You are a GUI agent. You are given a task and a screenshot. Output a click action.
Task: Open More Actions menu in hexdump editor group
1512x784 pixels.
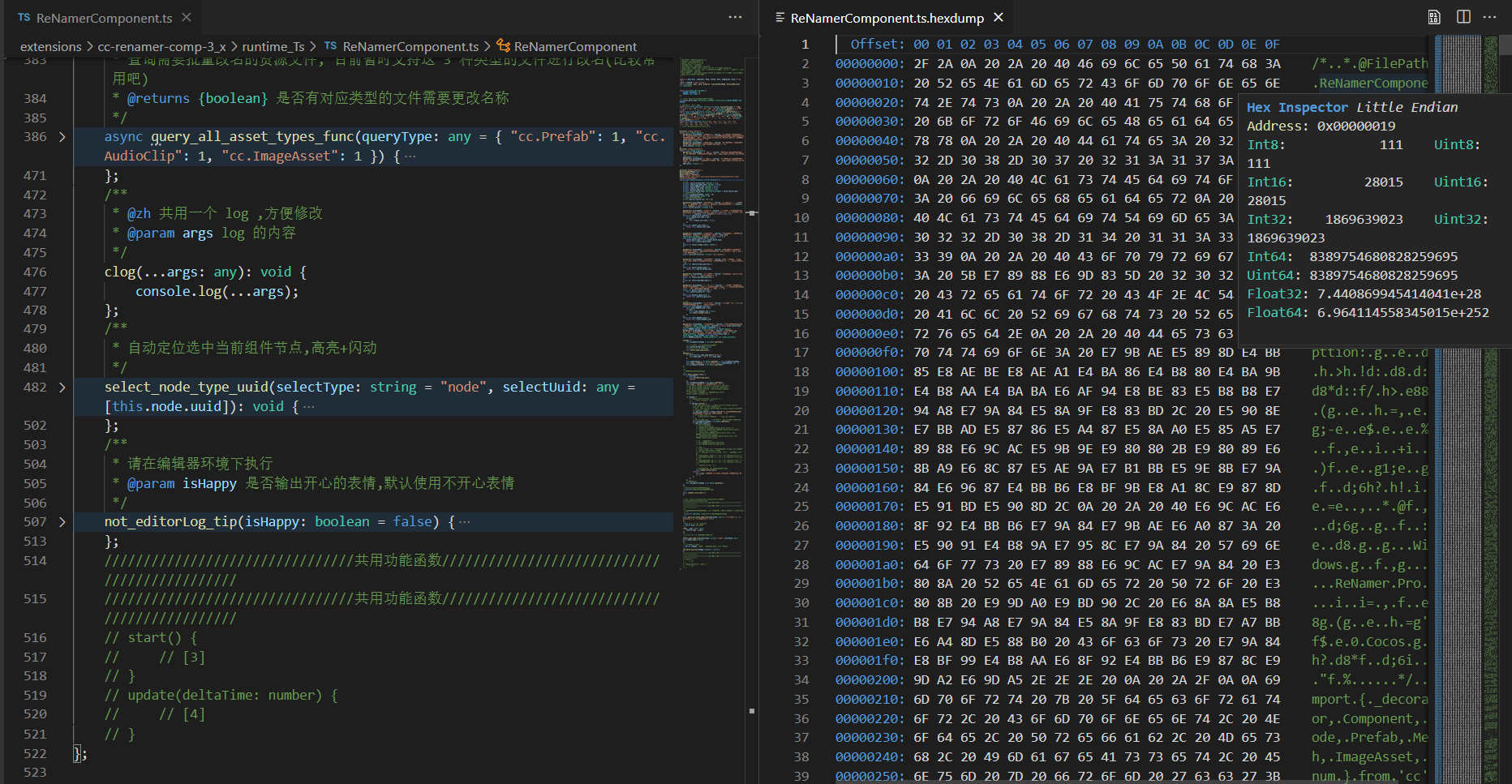point(1490,17)
